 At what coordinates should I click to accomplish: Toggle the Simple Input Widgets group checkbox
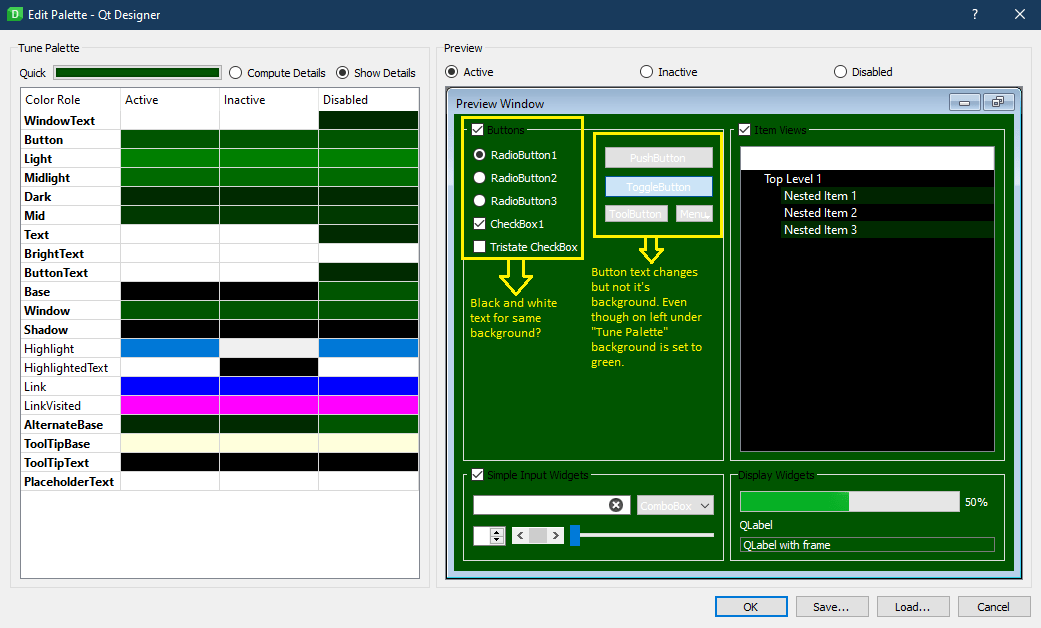pyautogui.click(x=477, y=474)
